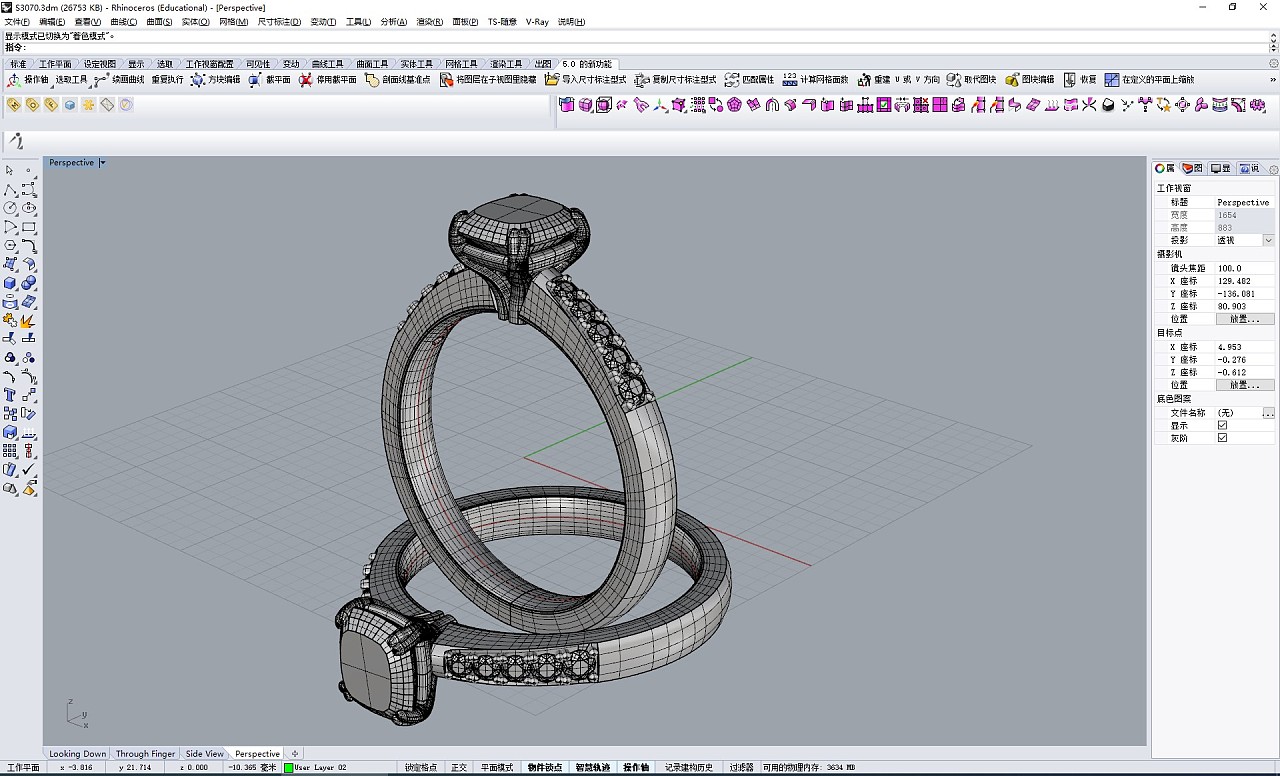Image resolution: width=1280 pixels, height=776 pixels.
Task: Open the 渲染 (Render) menu
Action: (x=428, y=21)
